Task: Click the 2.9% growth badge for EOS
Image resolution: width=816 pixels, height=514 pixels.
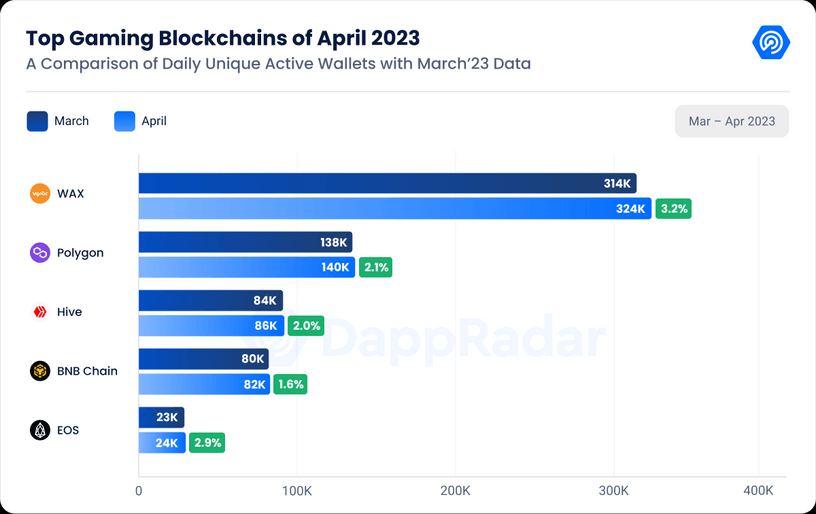Action: click(207, 443)
